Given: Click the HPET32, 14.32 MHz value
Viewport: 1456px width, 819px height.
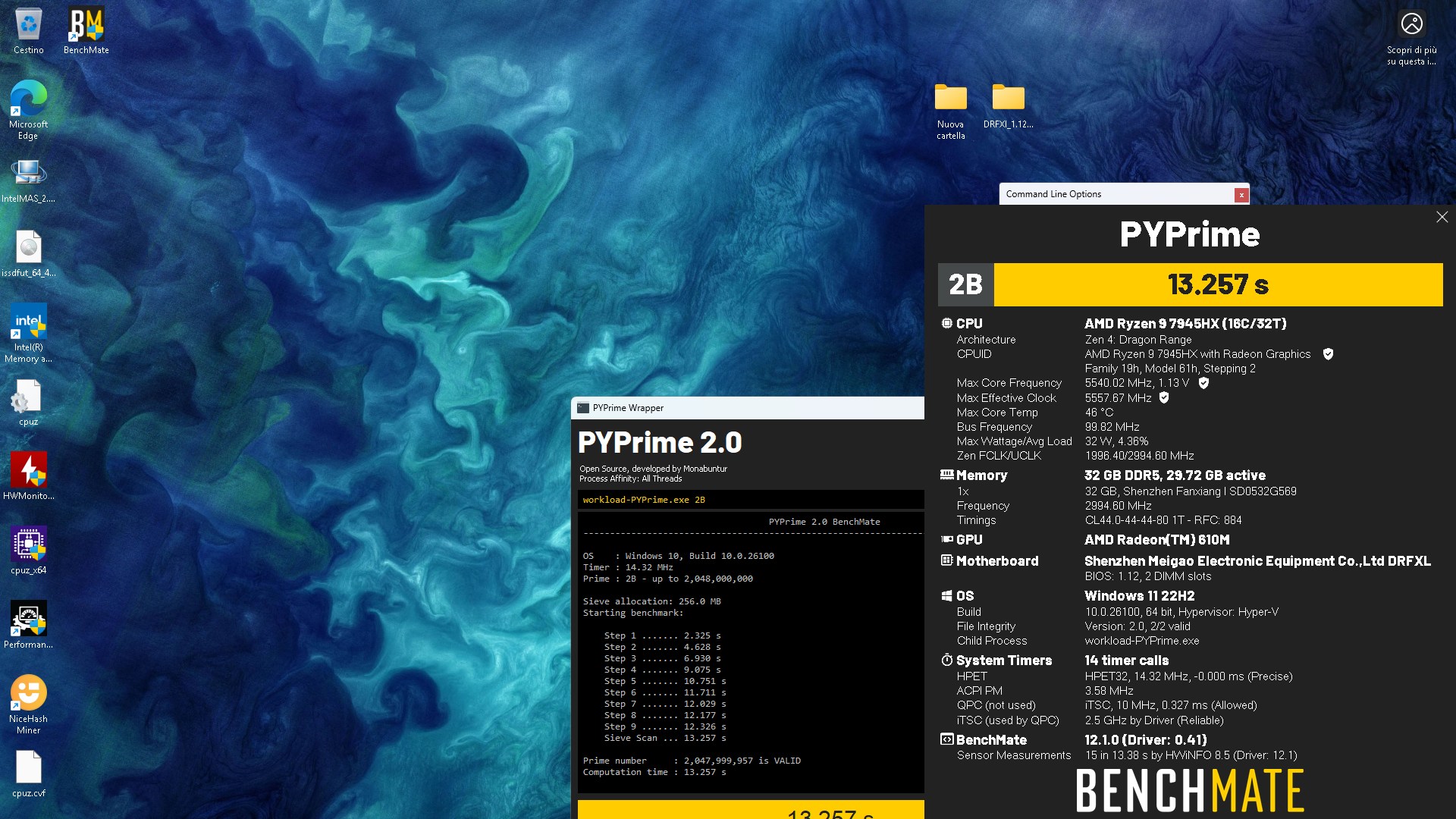Looking at the screenshot, I should [1188, 676].
